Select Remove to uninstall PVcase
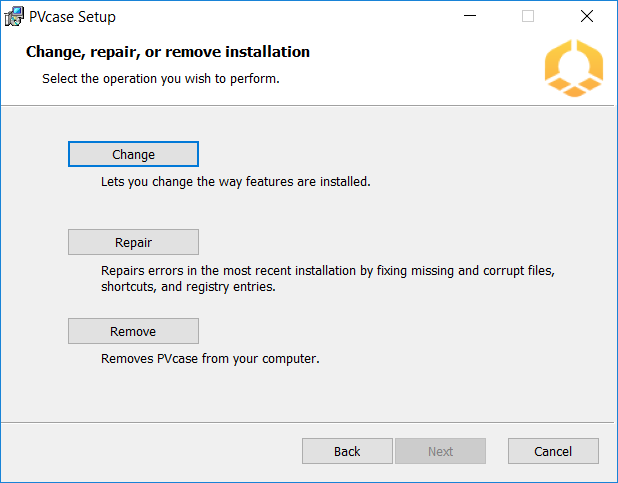Screen dimensions: 618x483 (x=133, y=331)
